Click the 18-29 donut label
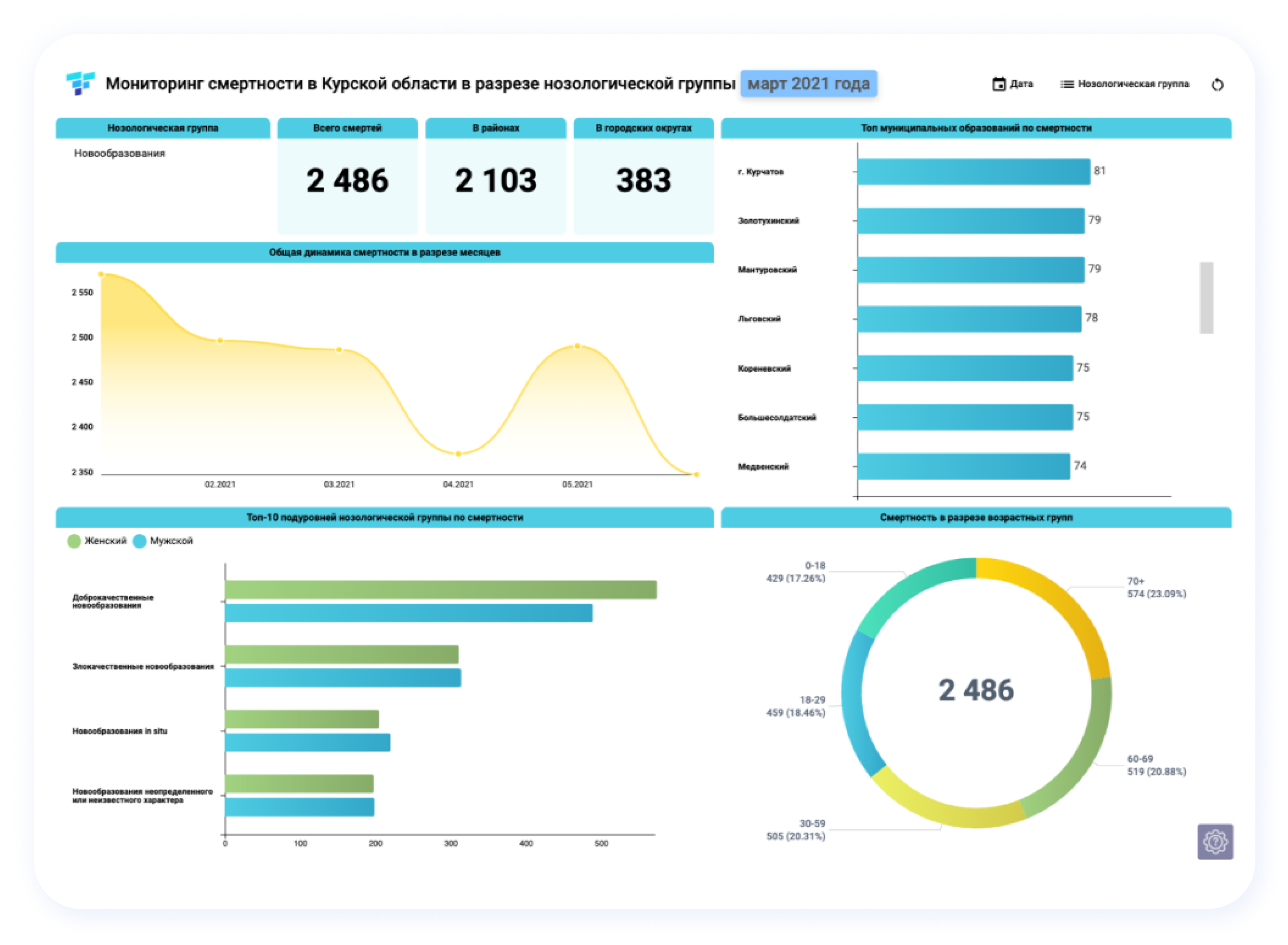Viewport: 1288px width, 945px height. coord(795,706)
